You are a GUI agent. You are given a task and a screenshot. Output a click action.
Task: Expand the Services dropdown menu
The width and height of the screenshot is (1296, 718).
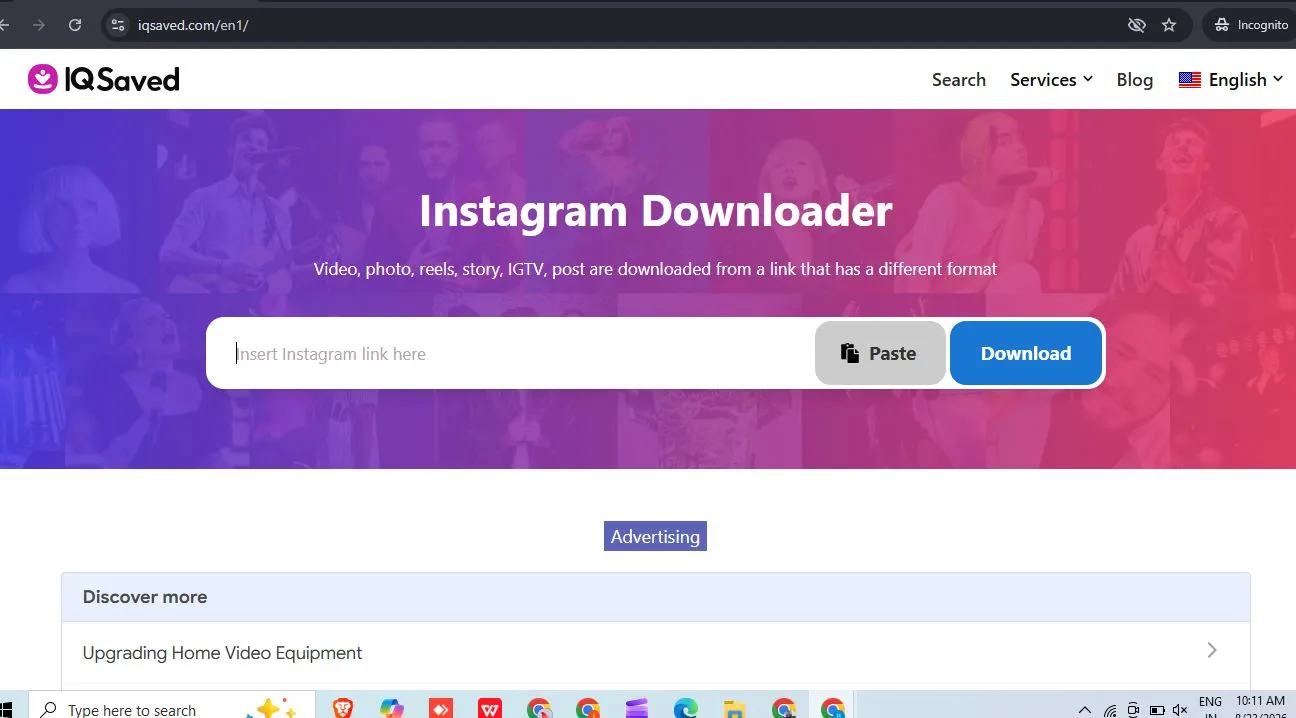pyautogui.click(x=1051, y=80)
